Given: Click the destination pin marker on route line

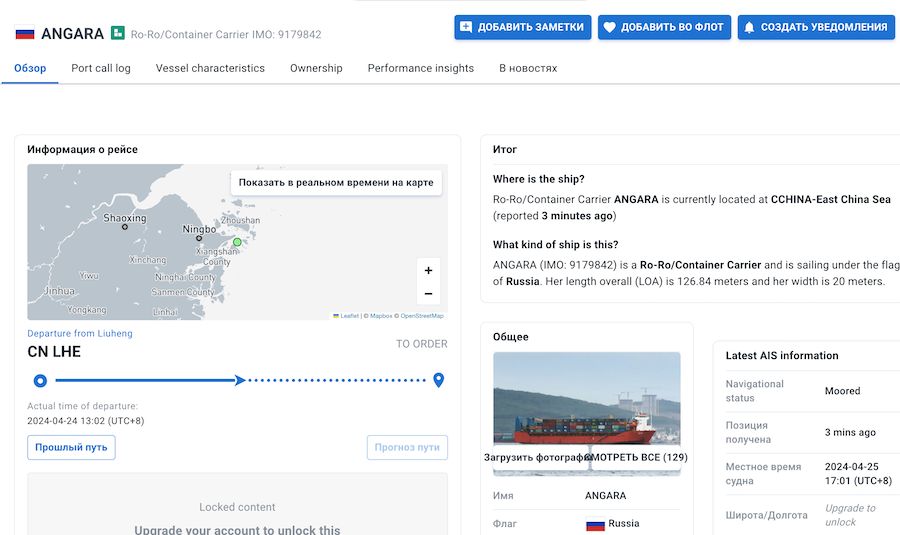Looking at the screenshot, I should point(439,380).
